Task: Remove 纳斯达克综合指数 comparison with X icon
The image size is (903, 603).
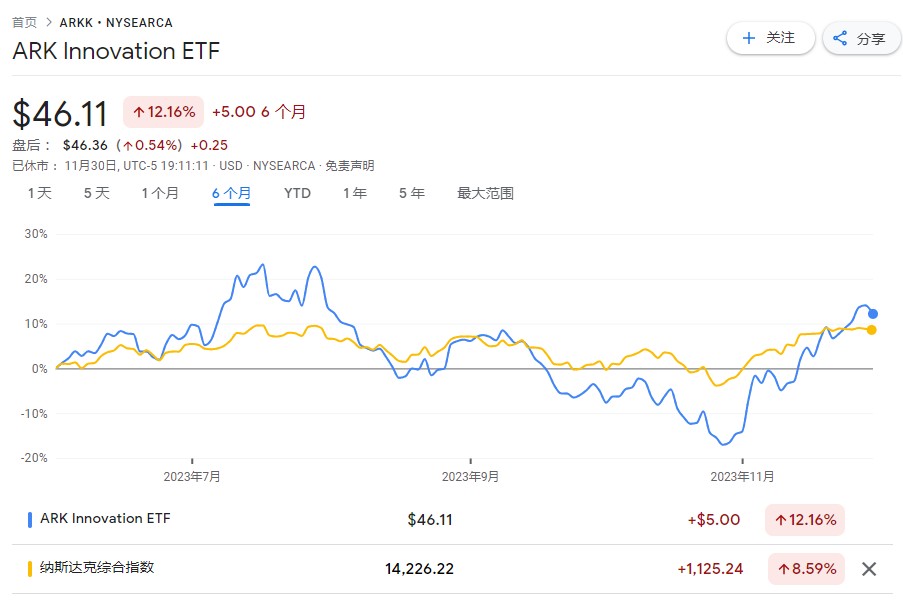Action: coord(869,569)
